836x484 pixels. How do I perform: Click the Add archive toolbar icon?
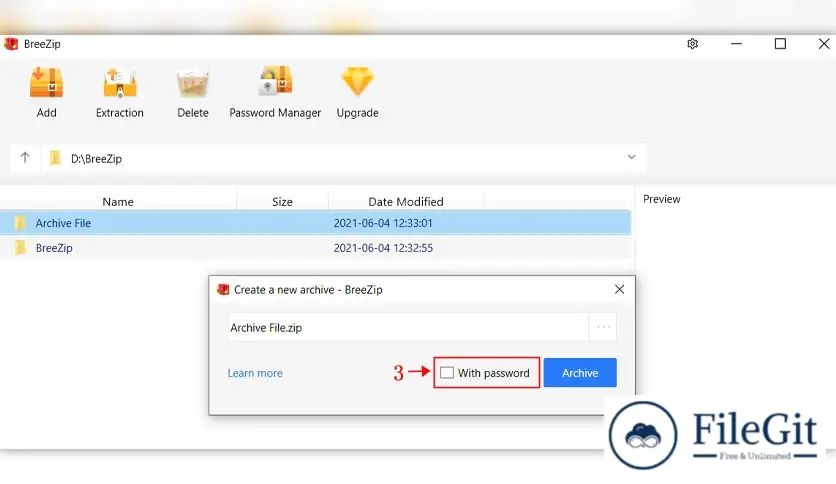(46, 83)
